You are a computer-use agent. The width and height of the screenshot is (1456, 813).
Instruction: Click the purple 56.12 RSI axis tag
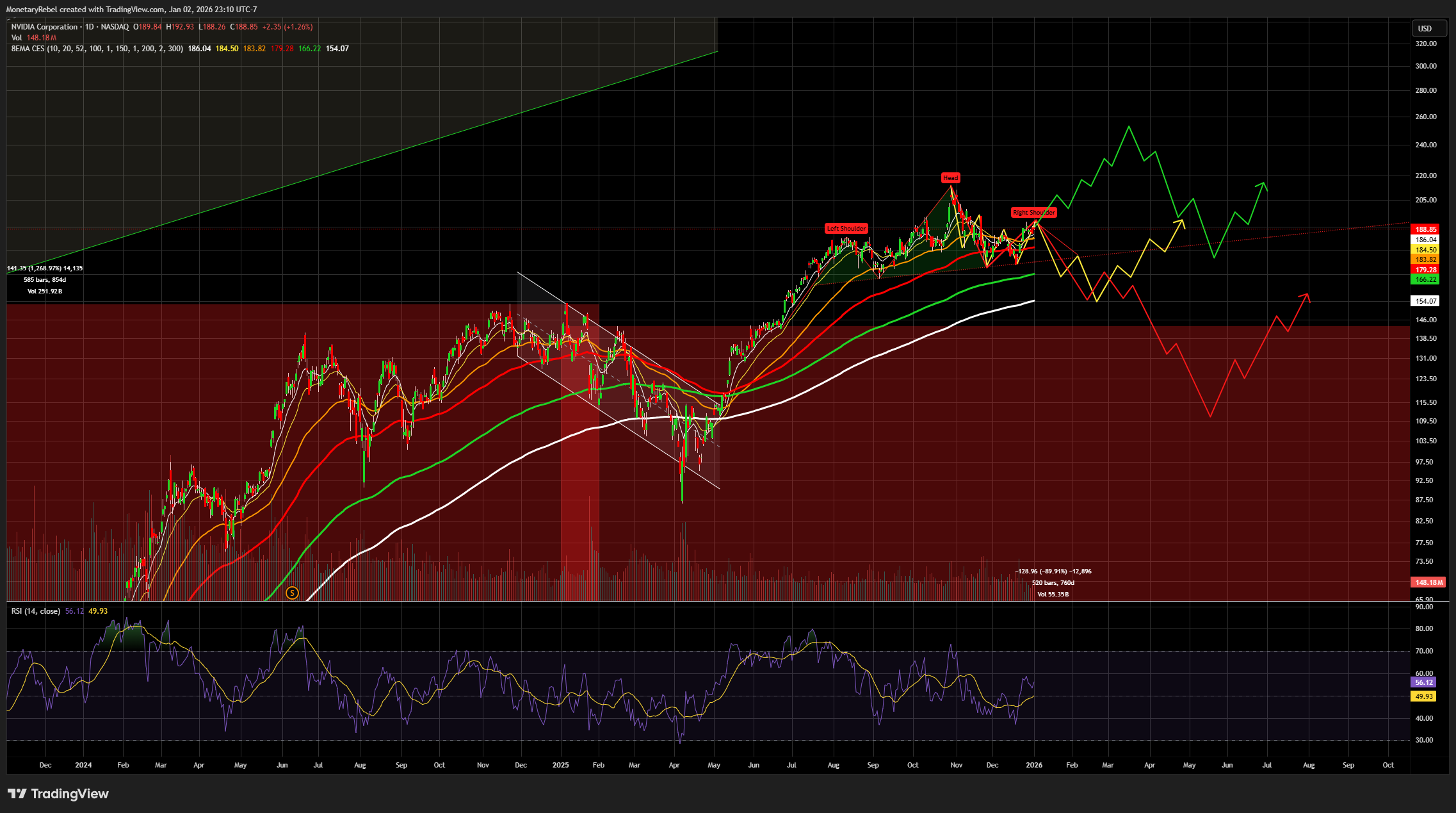[x=1423, y=682]
